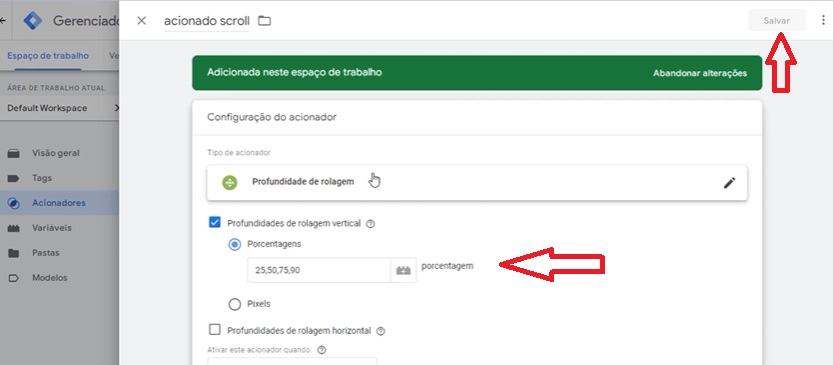Click the trigger name acionado scroll
The height and width of the screenshot is (365, 833).
pyautogui.click(x=207, y=21)
